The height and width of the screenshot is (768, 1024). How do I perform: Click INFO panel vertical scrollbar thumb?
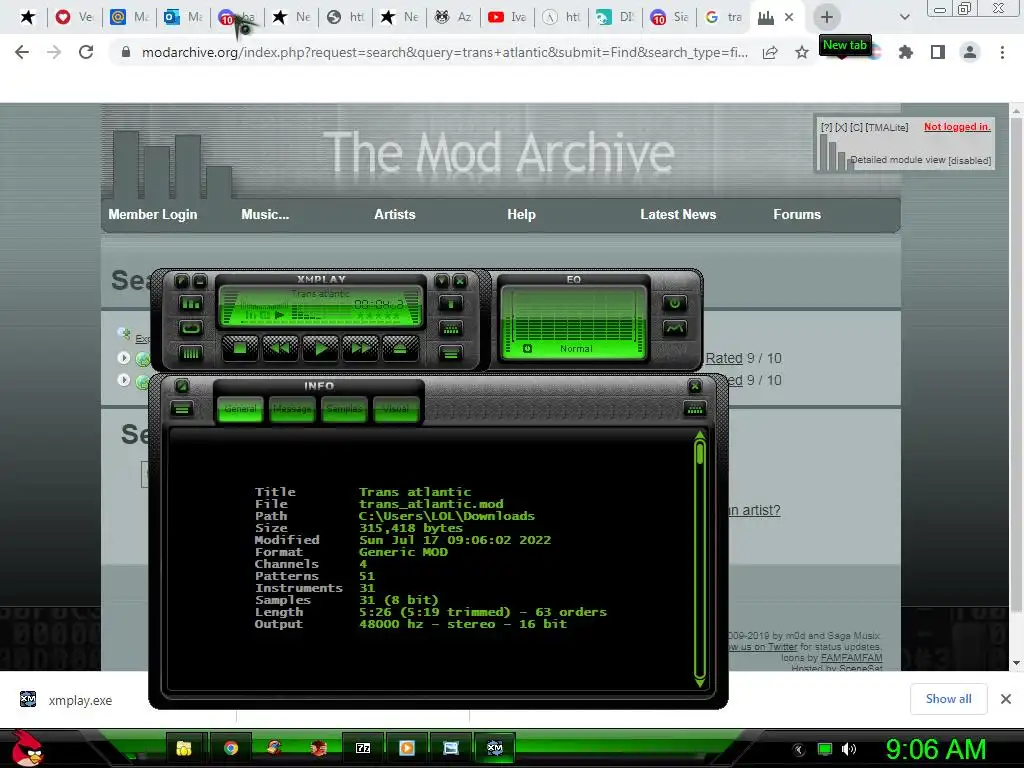(x=700, y=453)
